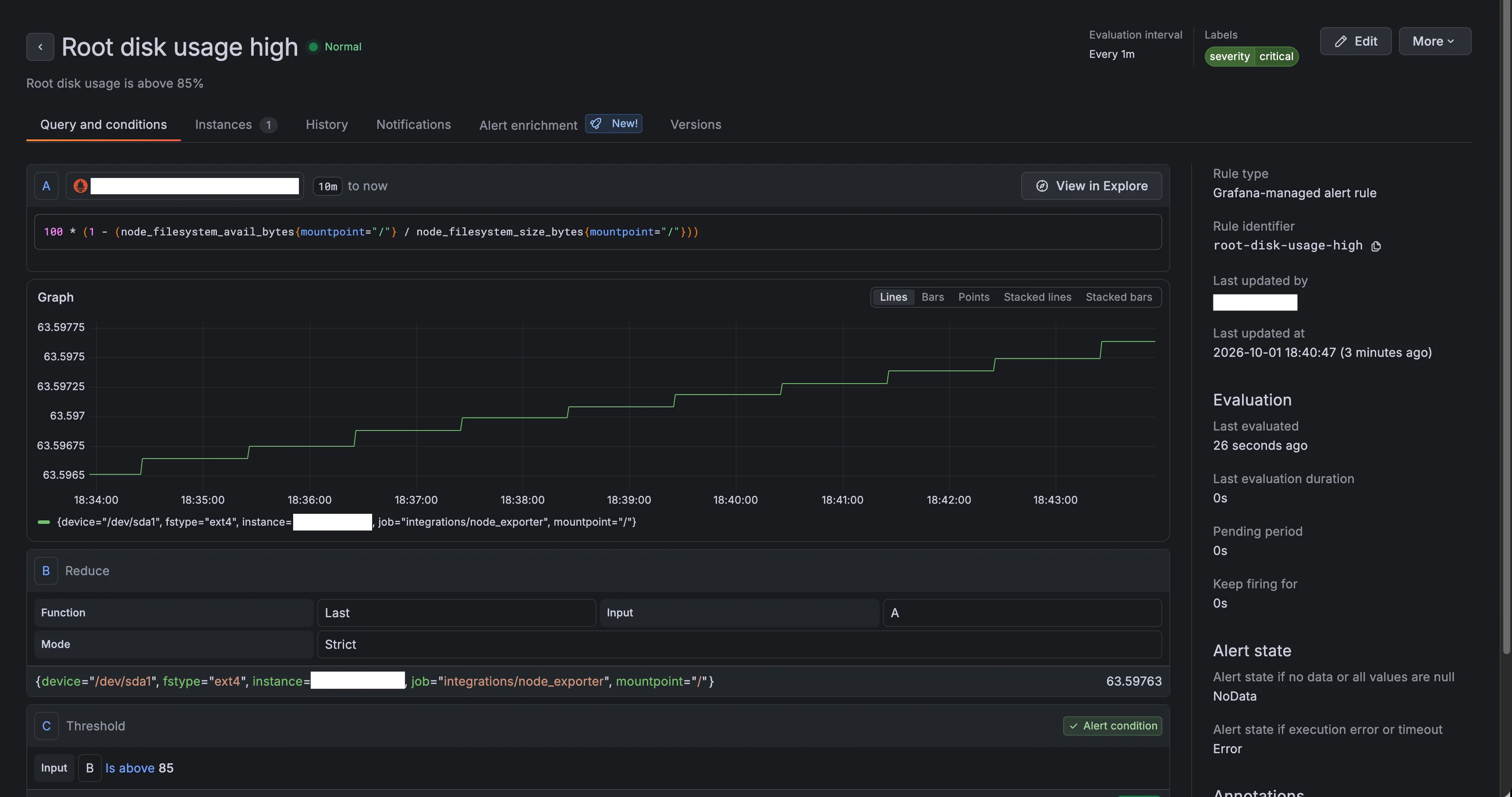1512x797 pixels.
Task: Select the Query and conditions tab
Action: click(x=103, y=125)
